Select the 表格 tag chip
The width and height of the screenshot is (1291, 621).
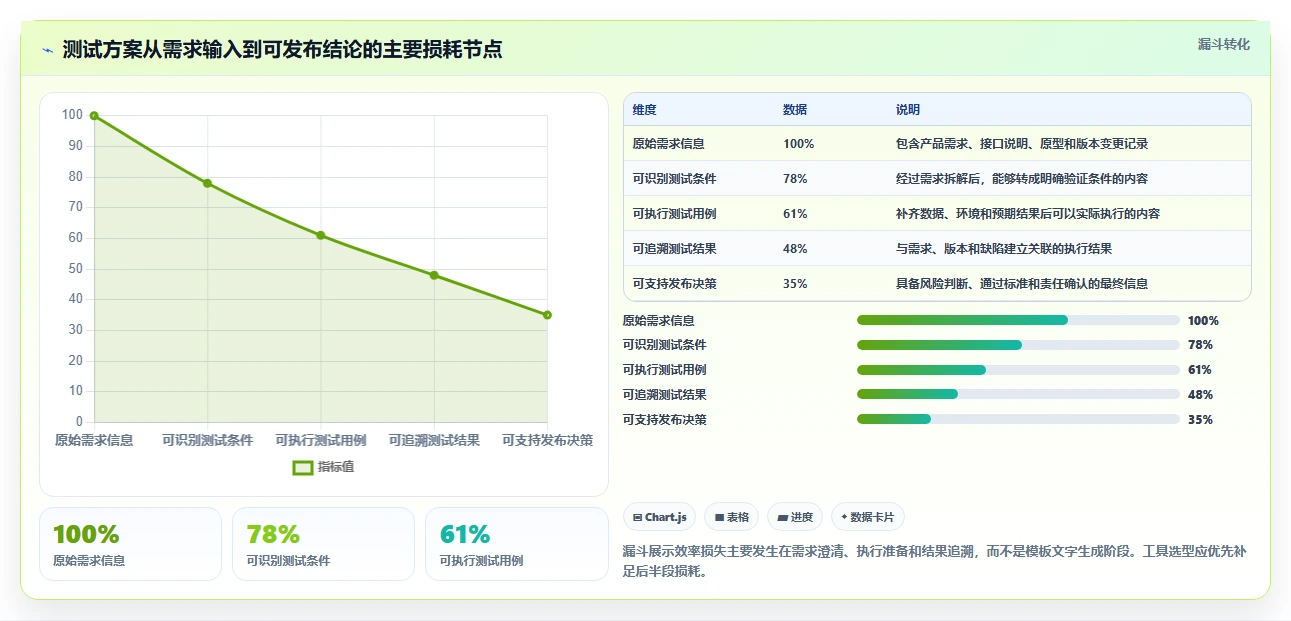(732, 517)
